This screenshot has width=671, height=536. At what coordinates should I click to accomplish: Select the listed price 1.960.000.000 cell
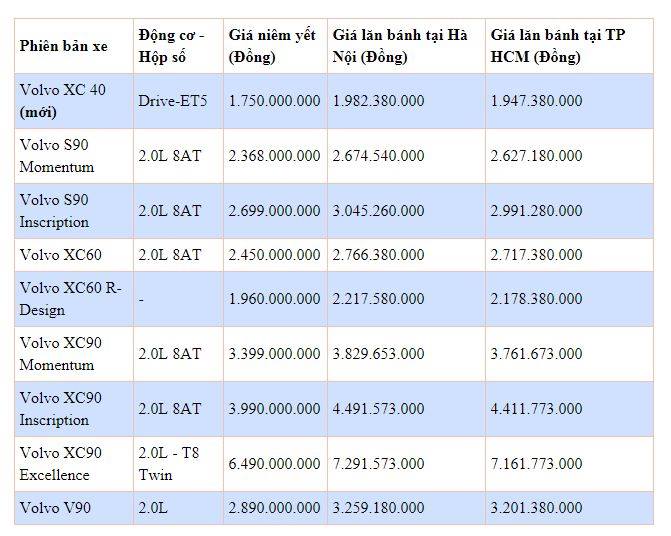pos(274,299)
